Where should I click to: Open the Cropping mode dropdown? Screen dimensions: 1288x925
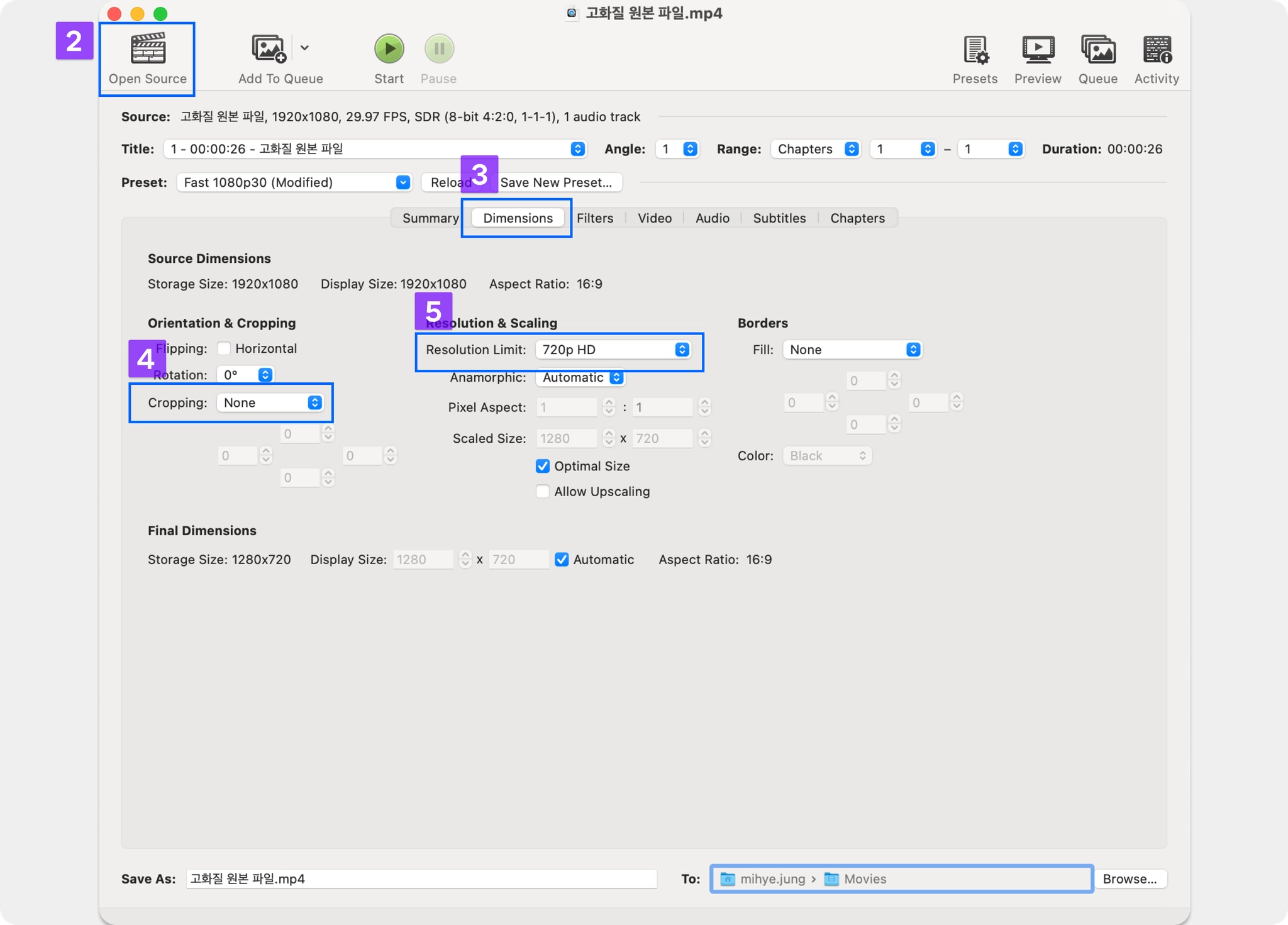(270, 403)
